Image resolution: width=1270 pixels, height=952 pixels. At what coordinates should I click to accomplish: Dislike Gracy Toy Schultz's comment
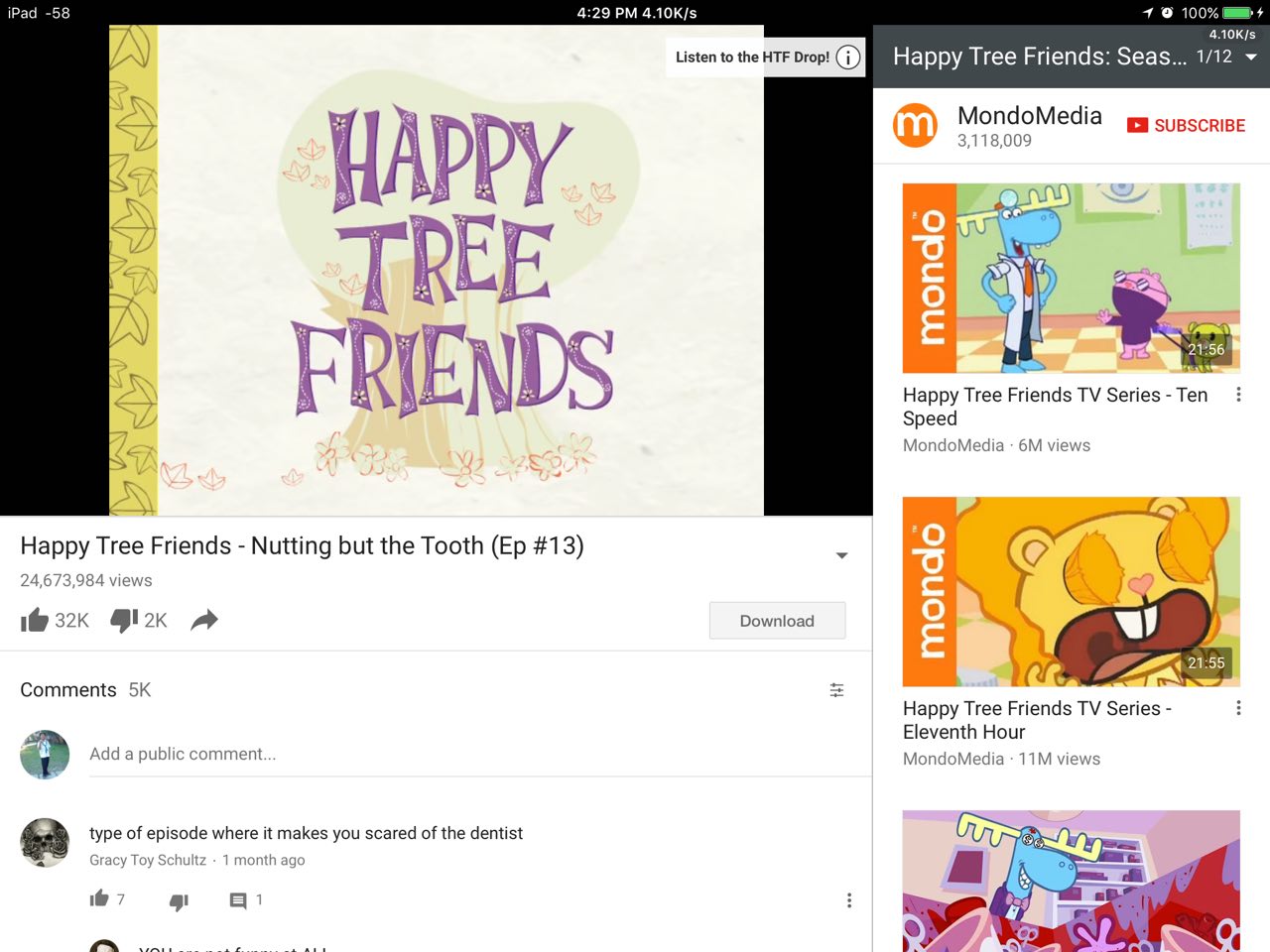(179, 901)
